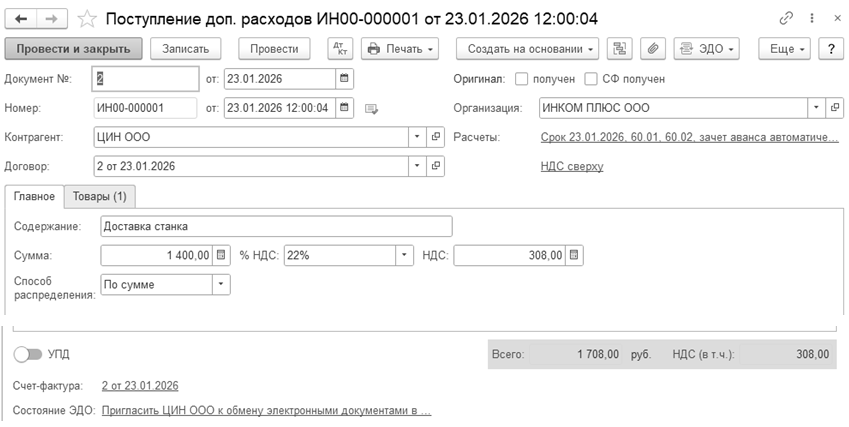Open calendar for Документ № date field
The width and height of the screenshot is (849, 427).
point(344,78)
